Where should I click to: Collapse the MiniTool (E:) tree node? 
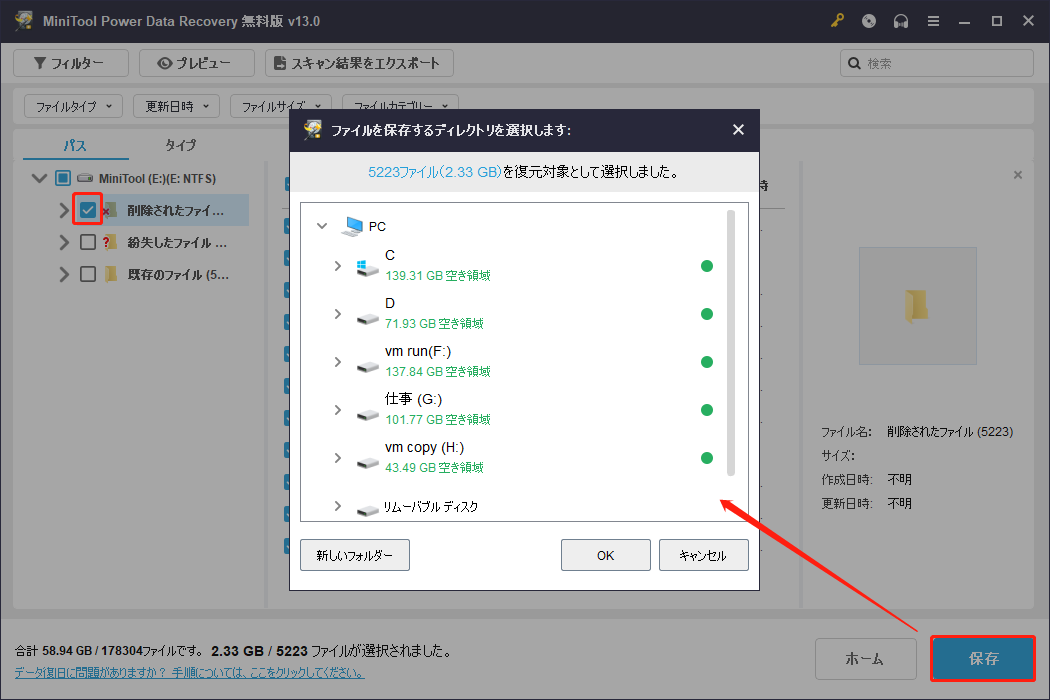point(40,178)
